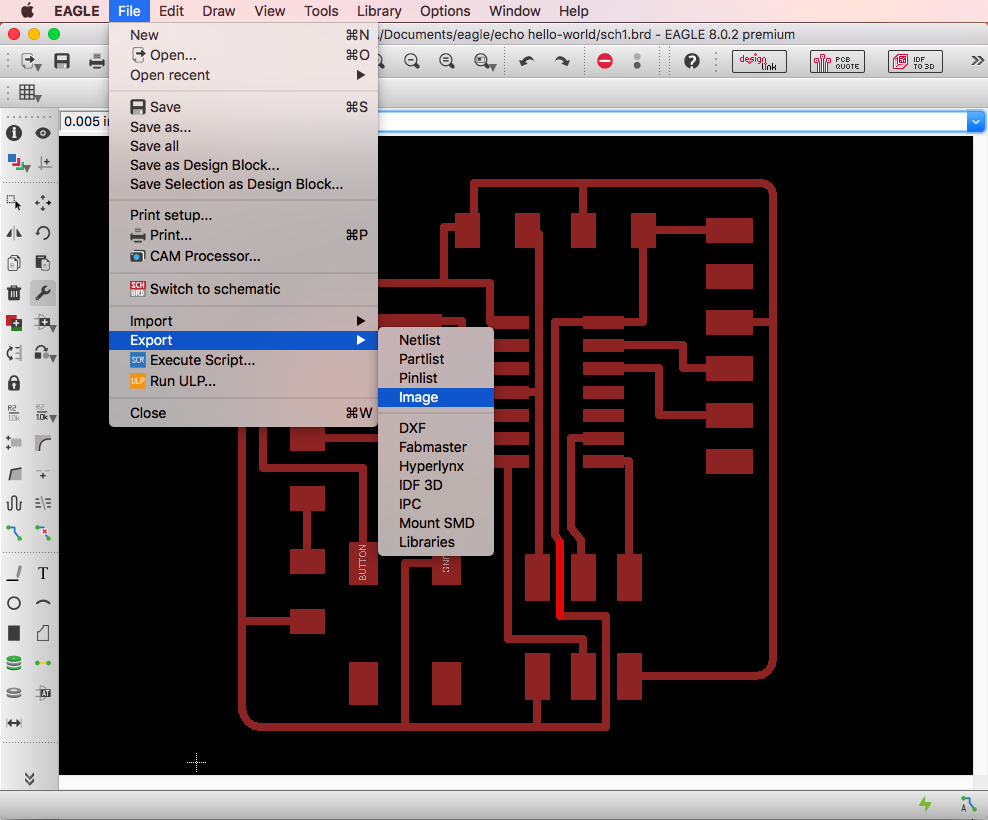Click the Help question mark icon
The height and width of the screenshot is (820, 988).
pos(692,61)
